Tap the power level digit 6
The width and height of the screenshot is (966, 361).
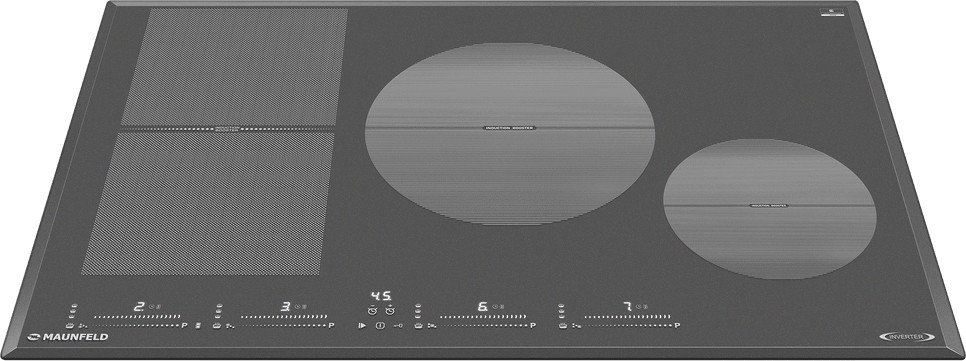(x=483, y=306)
